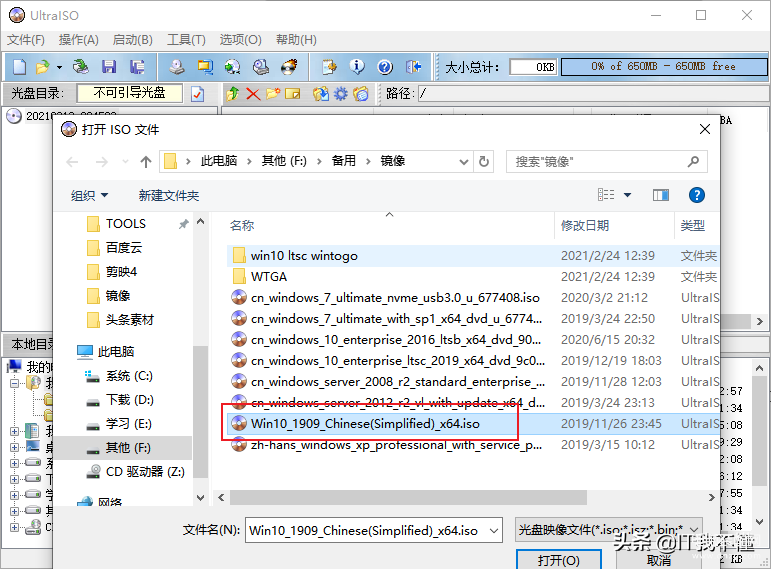Click the capacity bar showing 0% of 650MB
The width and height of the screenshot is (771, 569).
[663, 66]
